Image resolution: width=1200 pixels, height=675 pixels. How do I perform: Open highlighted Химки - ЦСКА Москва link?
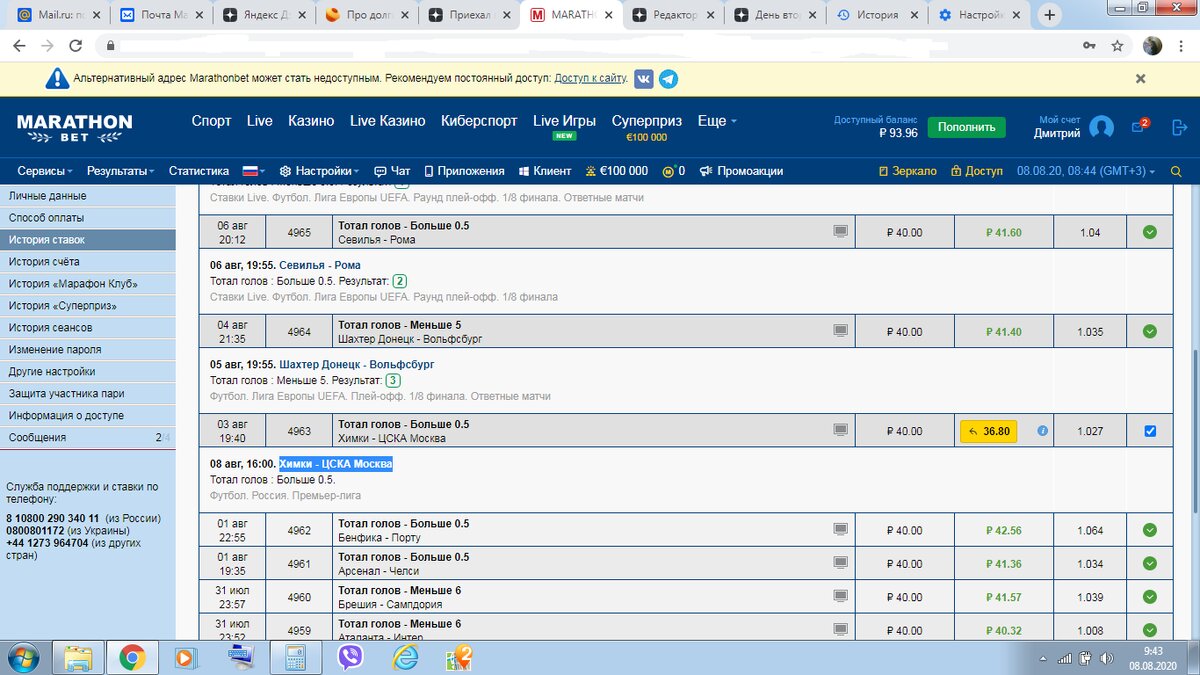pyautogui.click(x=336, y=464)
